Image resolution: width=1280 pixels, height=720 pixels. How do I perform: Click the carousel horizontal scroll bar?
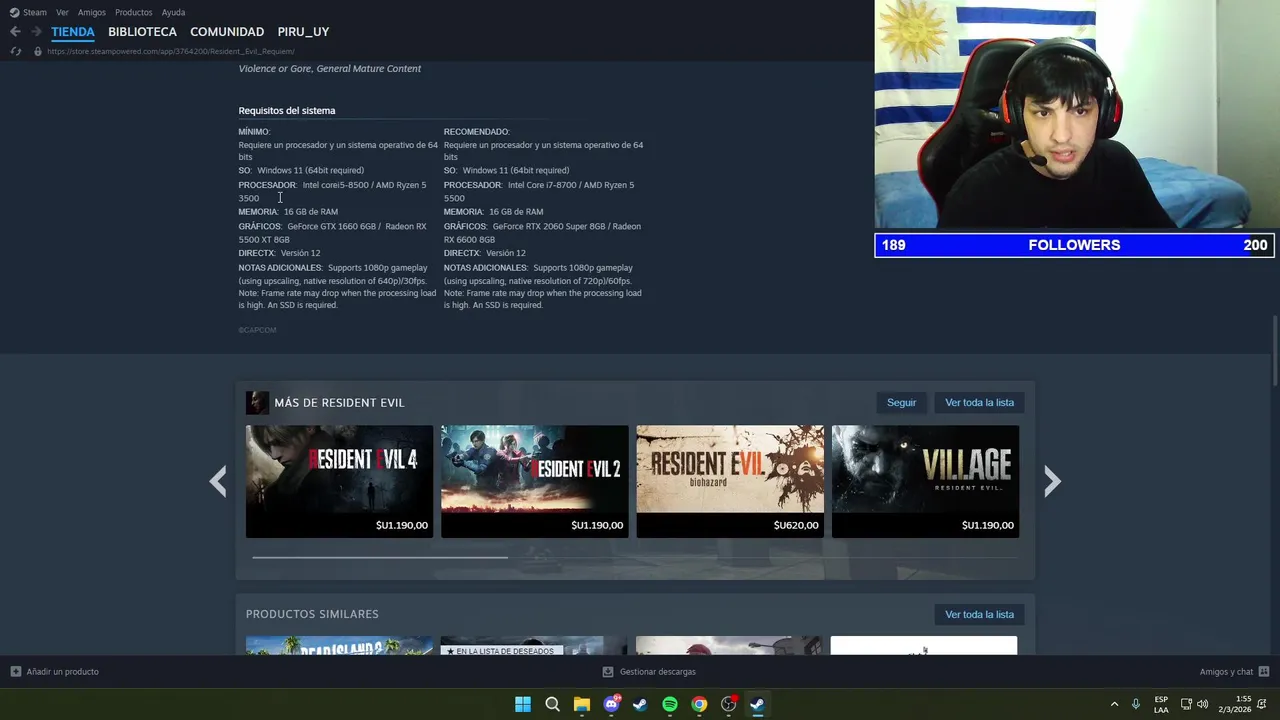[380, 557]
